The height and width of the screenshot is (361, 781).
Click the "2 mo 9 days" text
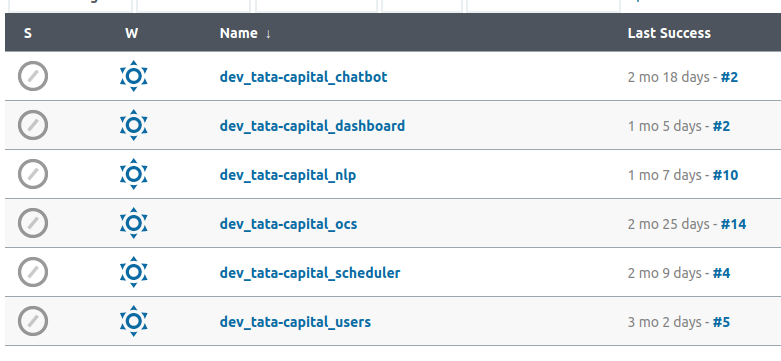(664, 273)
